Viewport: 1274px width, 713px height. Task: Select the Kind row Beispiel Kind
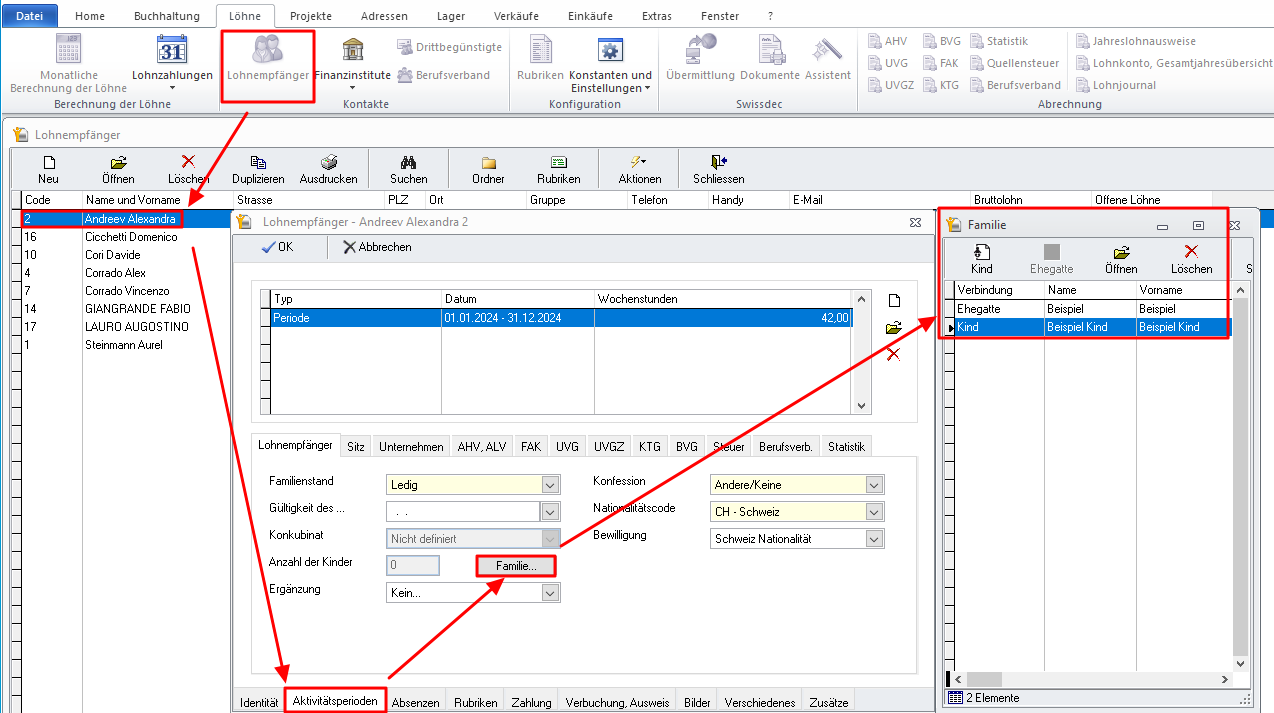(x=1093, y=327)
